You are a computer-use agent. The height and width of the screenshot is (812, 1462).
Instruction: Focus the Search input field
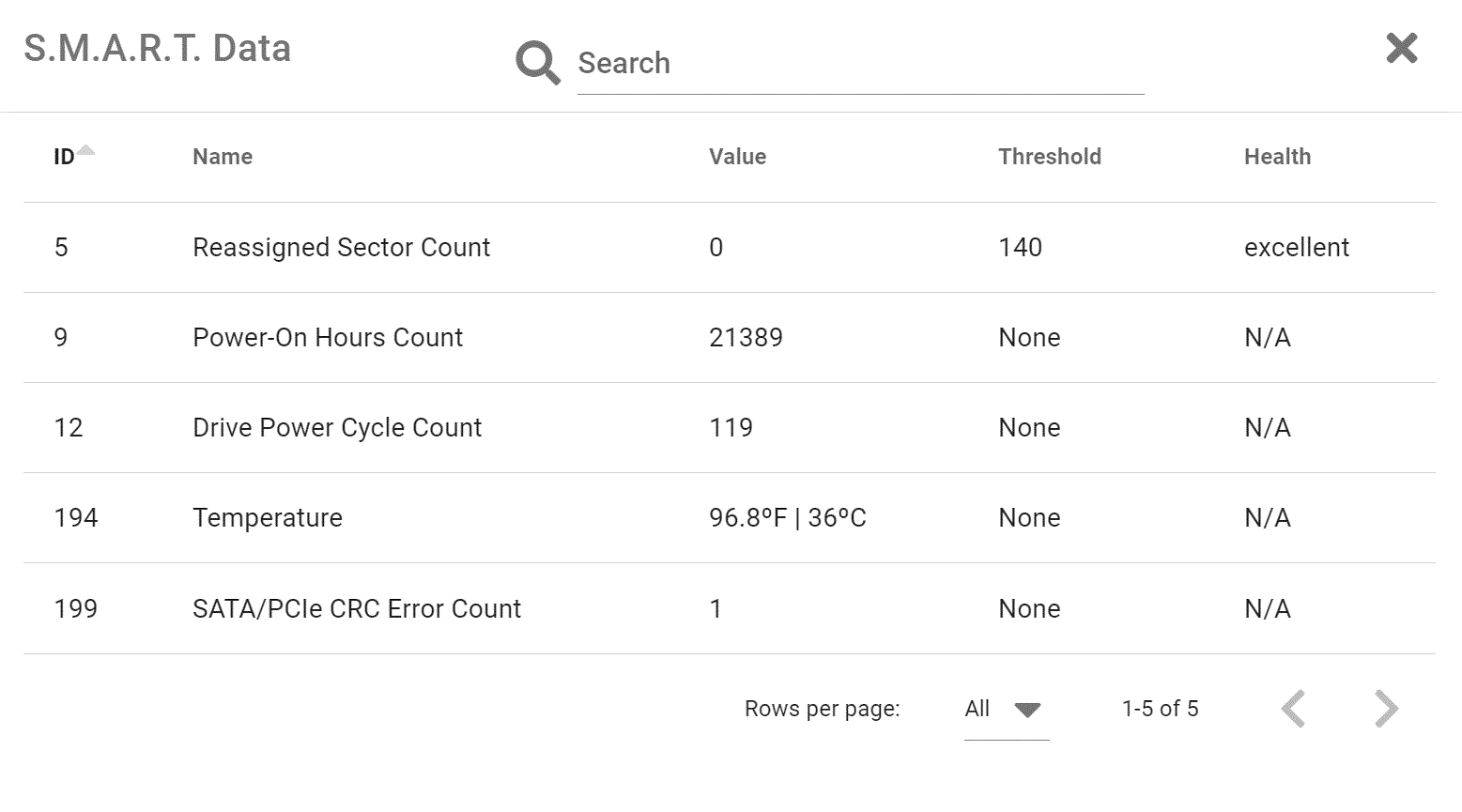[860, 63]
